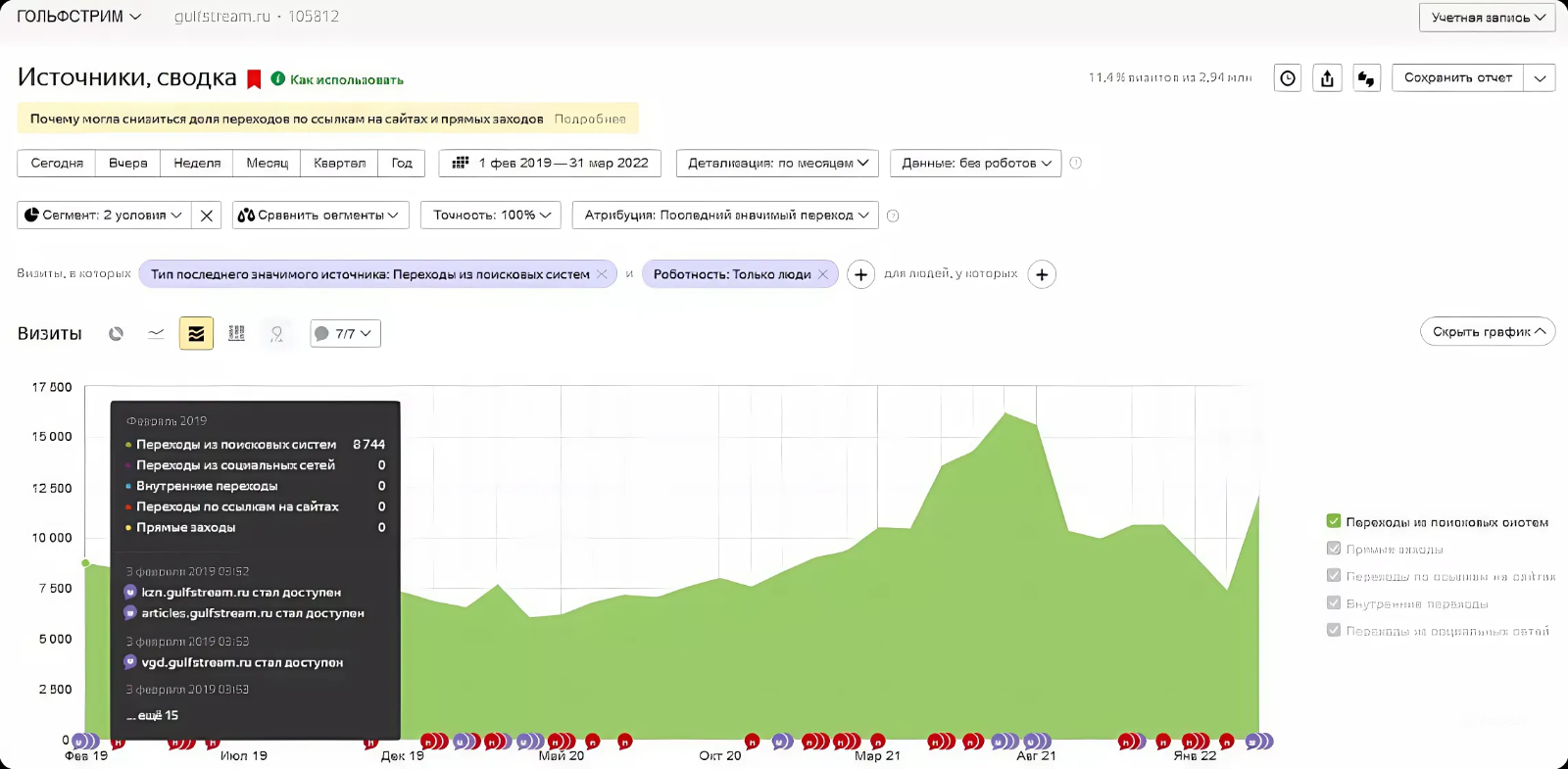This screenshot has width=1568, height=769.
Task: Select the pie chart view icon
Action: 116,333
